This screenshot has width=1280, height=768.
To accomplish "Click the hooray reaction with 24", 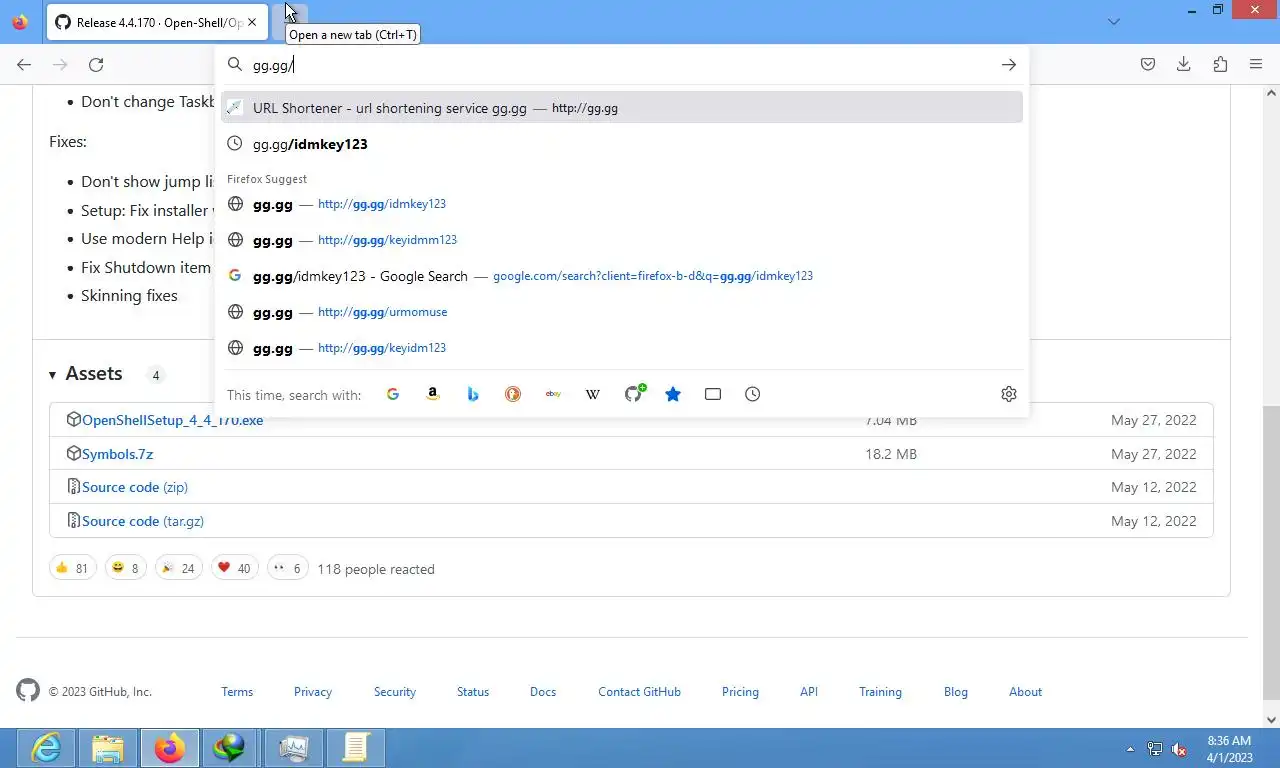I will pyautogui.click(x=179, y=568).
